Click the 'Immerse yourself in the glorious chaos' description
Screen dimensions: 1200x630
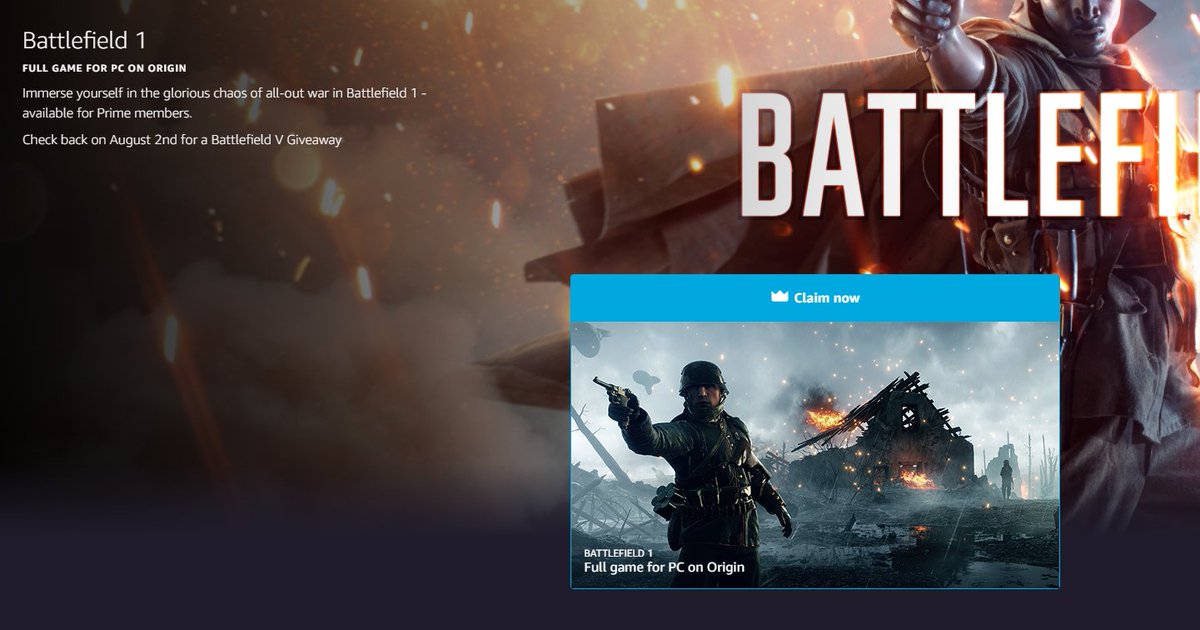[x=226, y=101]
